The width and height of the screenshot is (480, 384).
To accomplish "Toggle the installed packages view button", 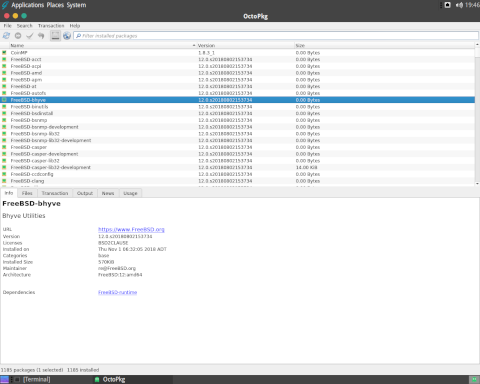I will [55, 35].
